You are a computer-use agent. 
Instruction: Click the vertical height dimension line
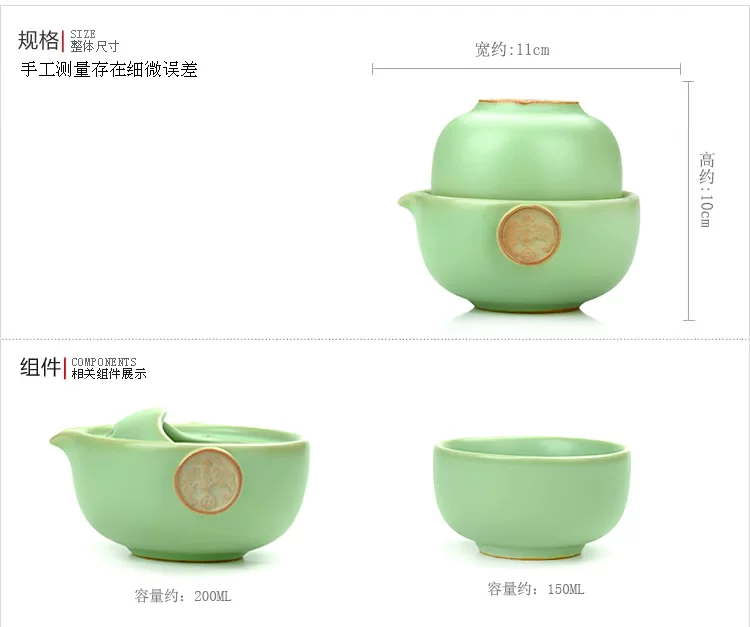click(x=688, y=201)
